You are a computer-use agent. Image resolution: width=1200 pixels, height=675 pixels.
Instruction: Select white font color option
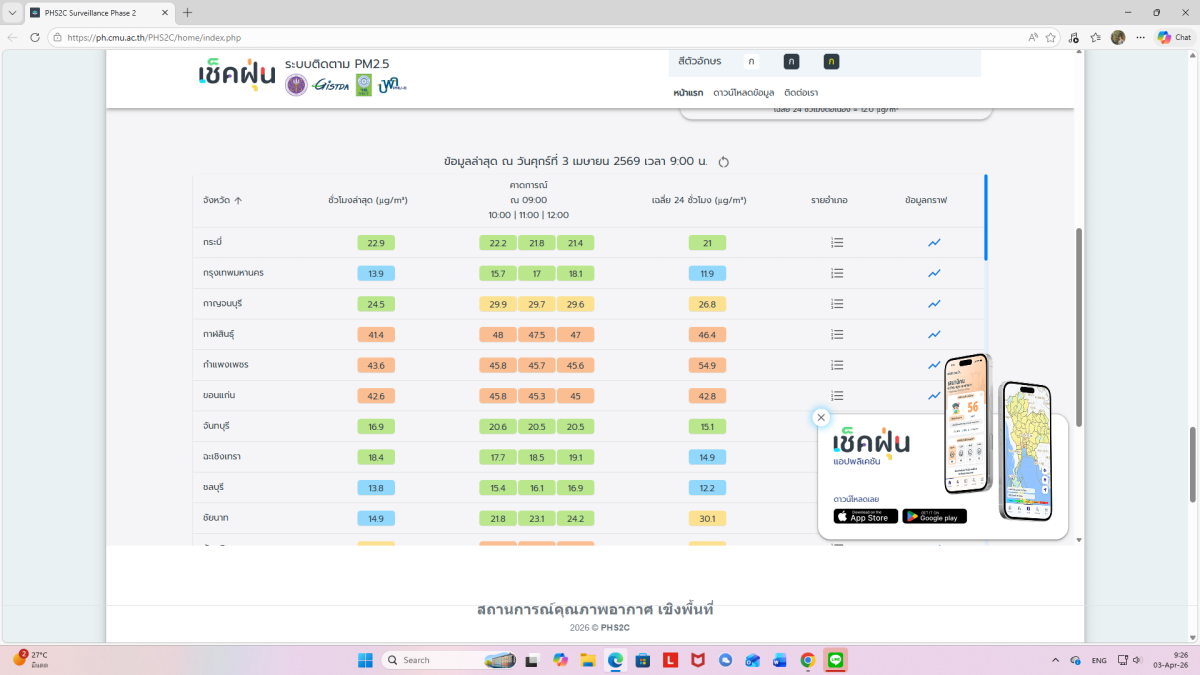click(x=751, y=62)
